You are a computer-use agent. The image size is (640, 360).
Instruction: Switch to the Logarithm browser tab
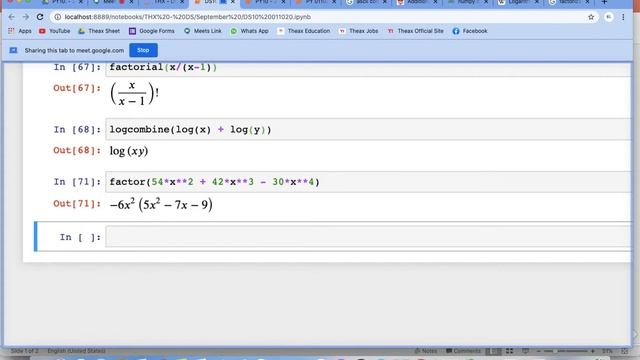tap(518, 2)
